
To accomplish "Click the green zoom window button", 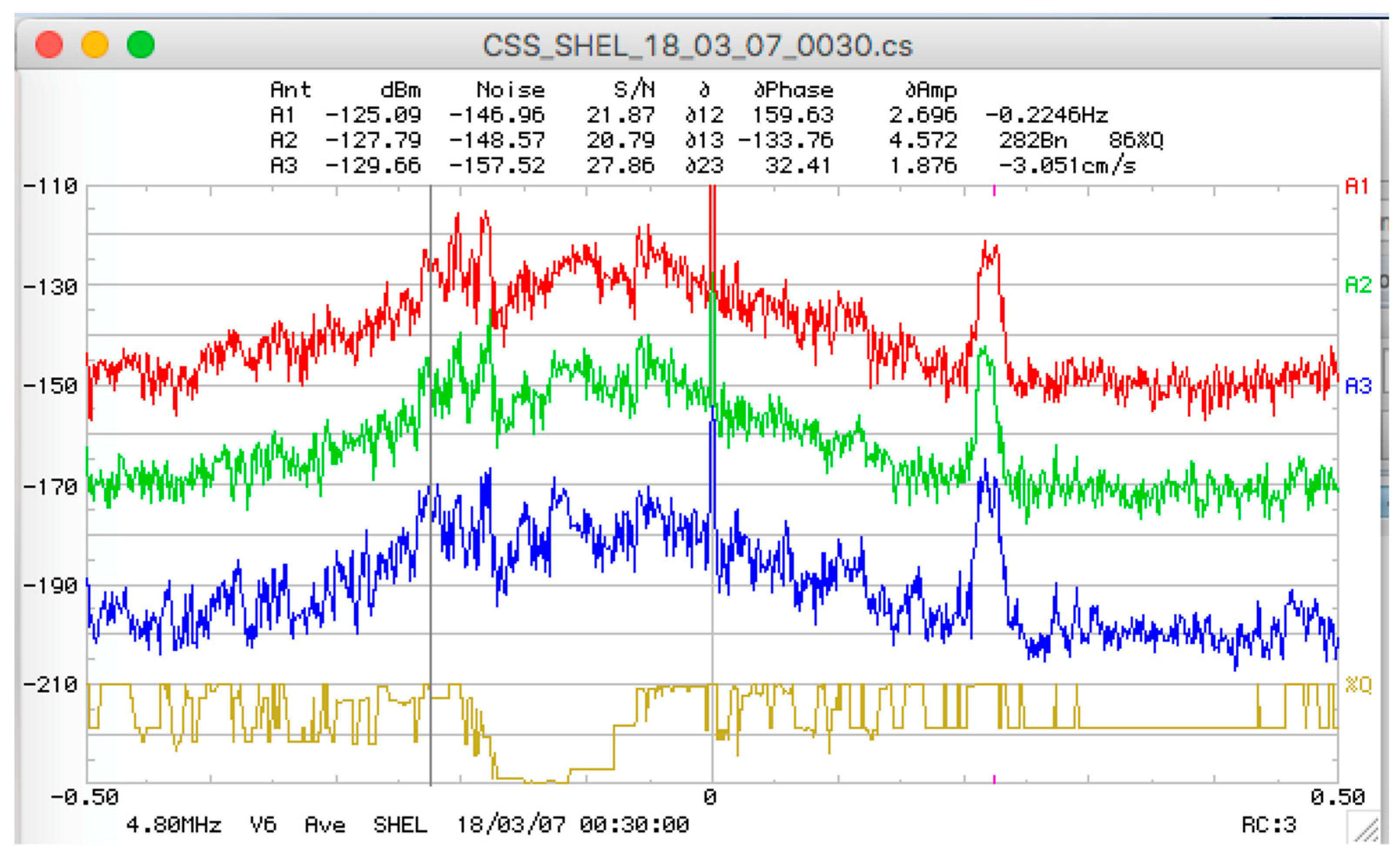I will [141, 44].
